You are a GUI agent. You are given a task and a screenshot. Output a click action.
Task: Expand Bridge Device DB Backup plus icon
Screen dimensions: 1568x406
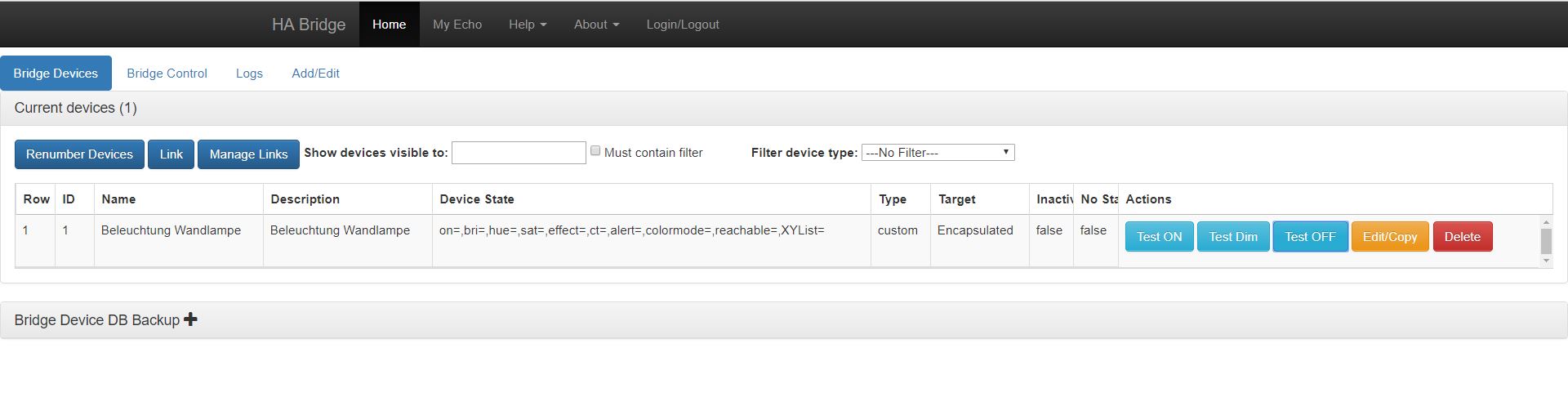click(x=190, y=319)
